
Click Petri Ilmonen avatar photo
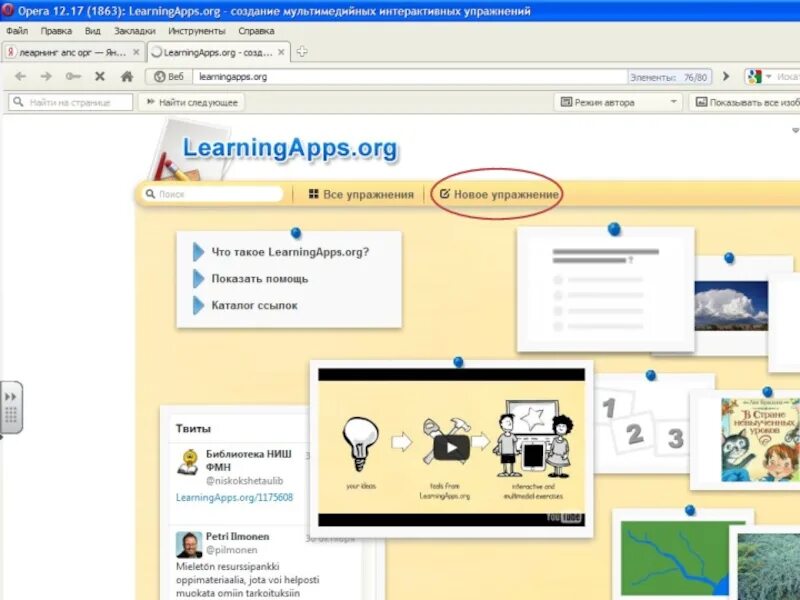(x=189, y=545)
